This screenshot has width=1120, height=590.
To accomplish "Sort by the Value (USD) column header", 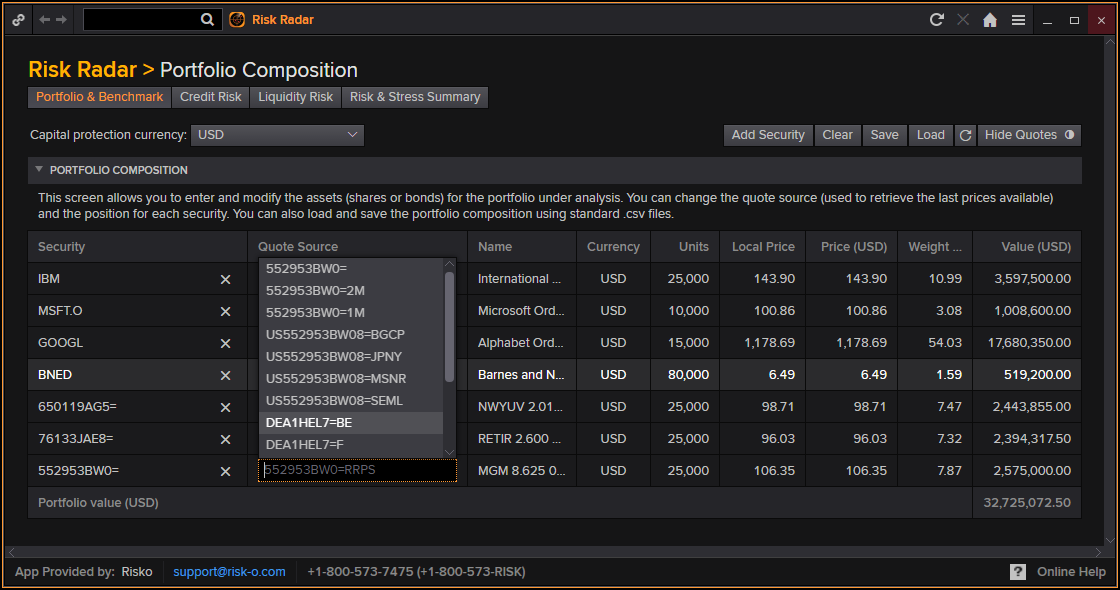I will tap(1027, 246).
